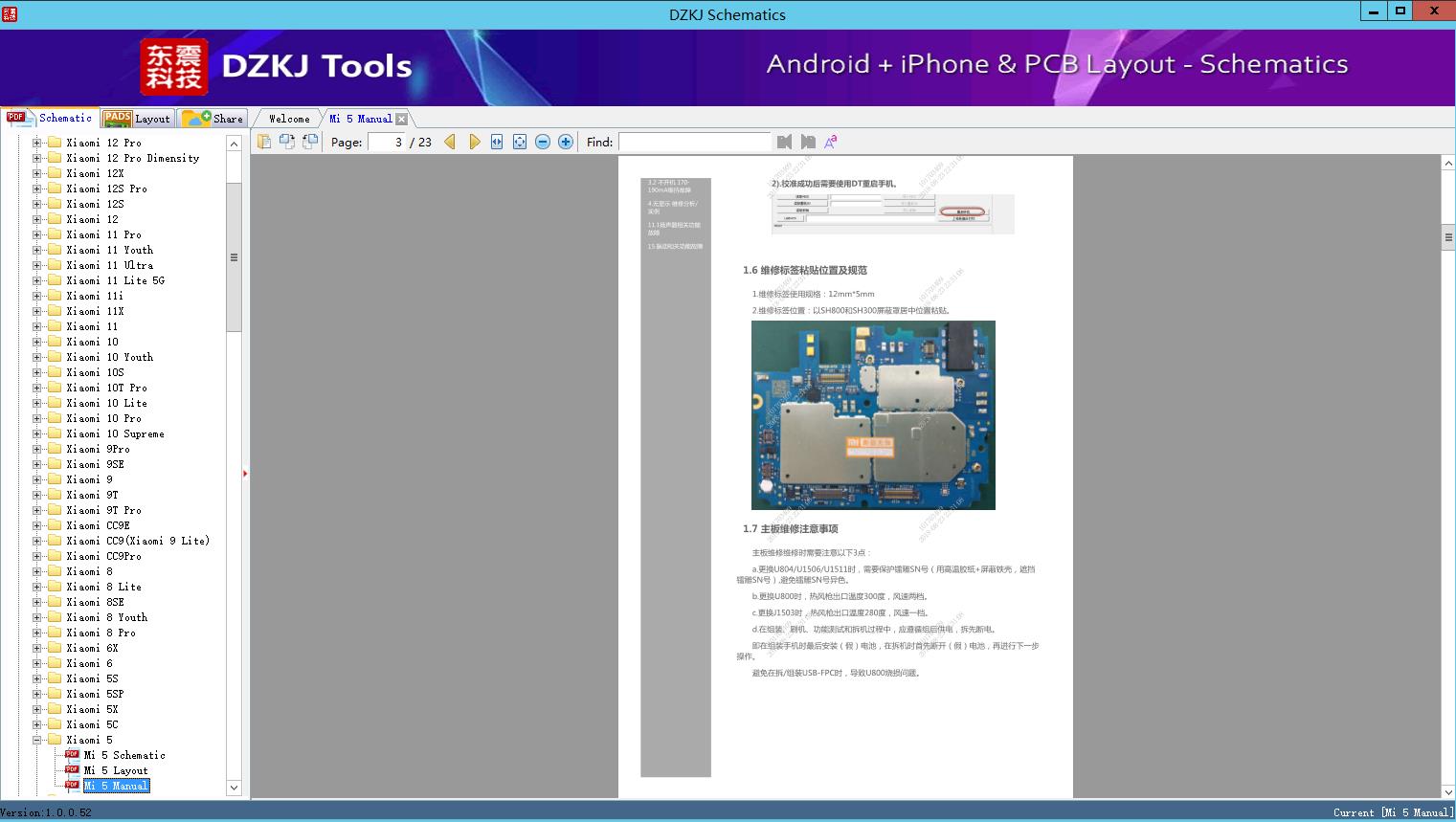This screenshot has height=822, width=1456.
Task: Click document viewer scroll down arrow
Action: coord(1448,791)
